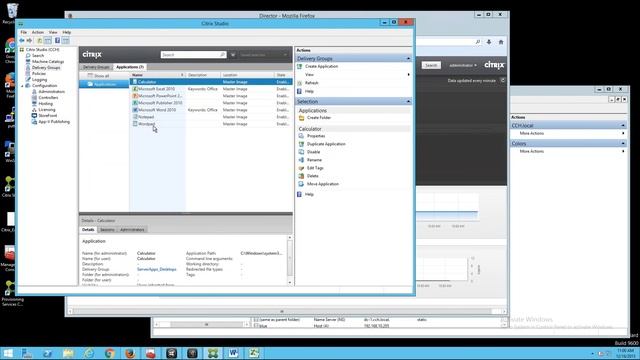
Task: Open Firefox from the taskbar
Action: [130, 353]
